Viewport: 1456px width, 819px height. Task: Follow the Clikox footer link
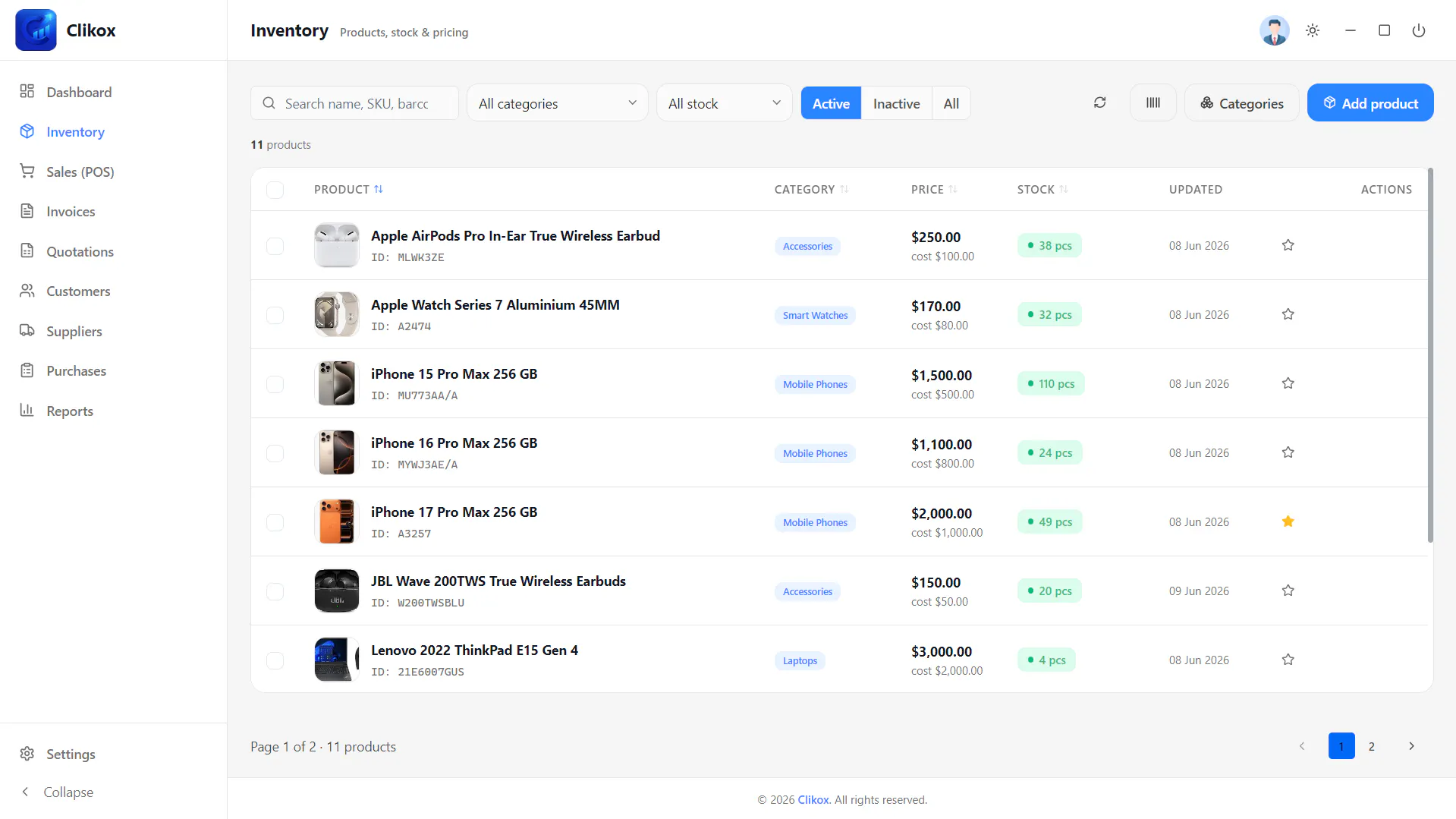tap(813, 799)
